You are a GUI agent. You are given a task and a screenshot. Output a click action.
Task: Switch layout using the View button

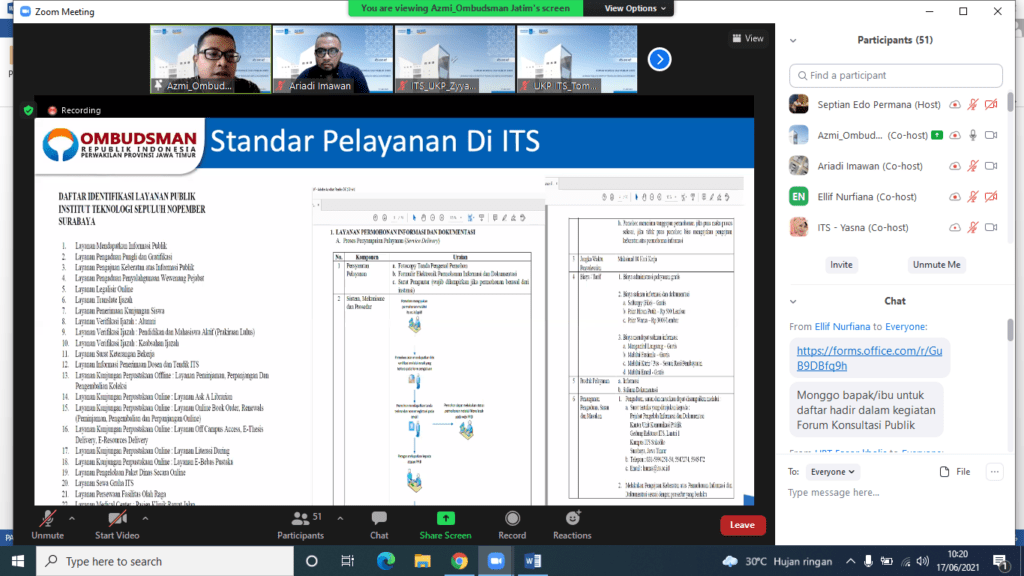tap(748, 39)
